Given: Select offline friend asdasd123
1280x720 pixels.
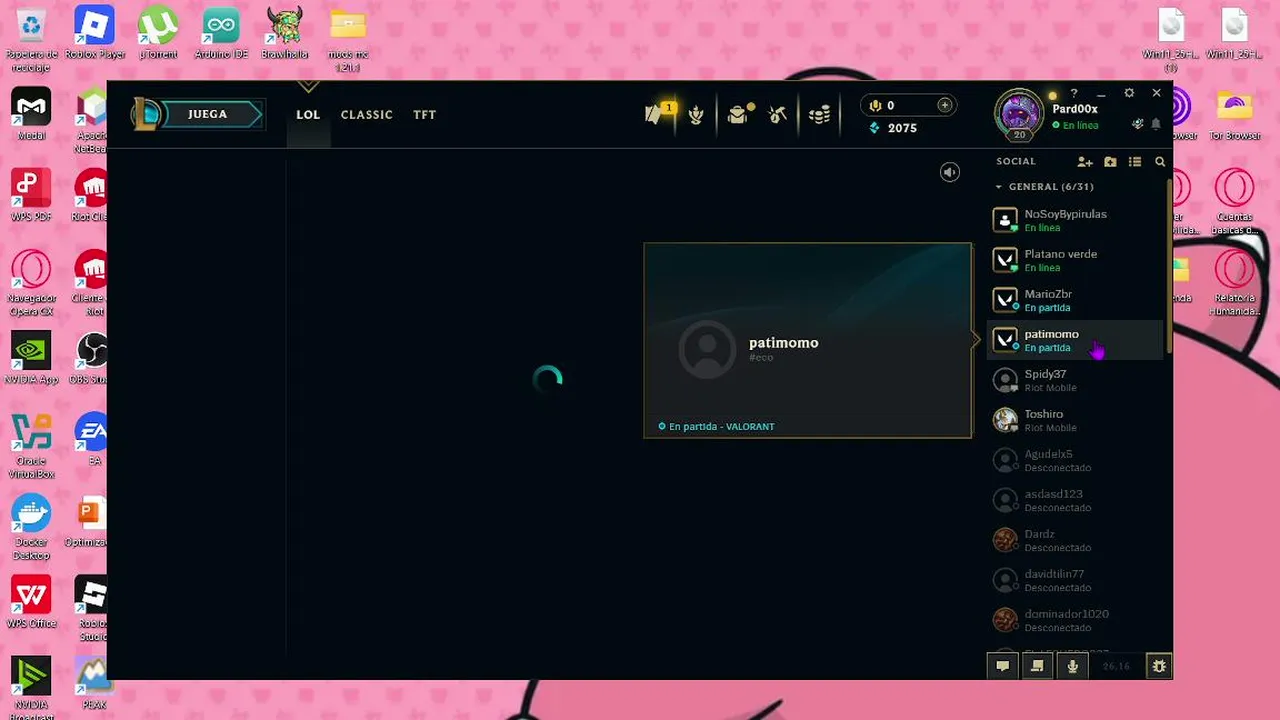Looking at the screenshot, I should pyautogui.click(x=1076, y=500).
